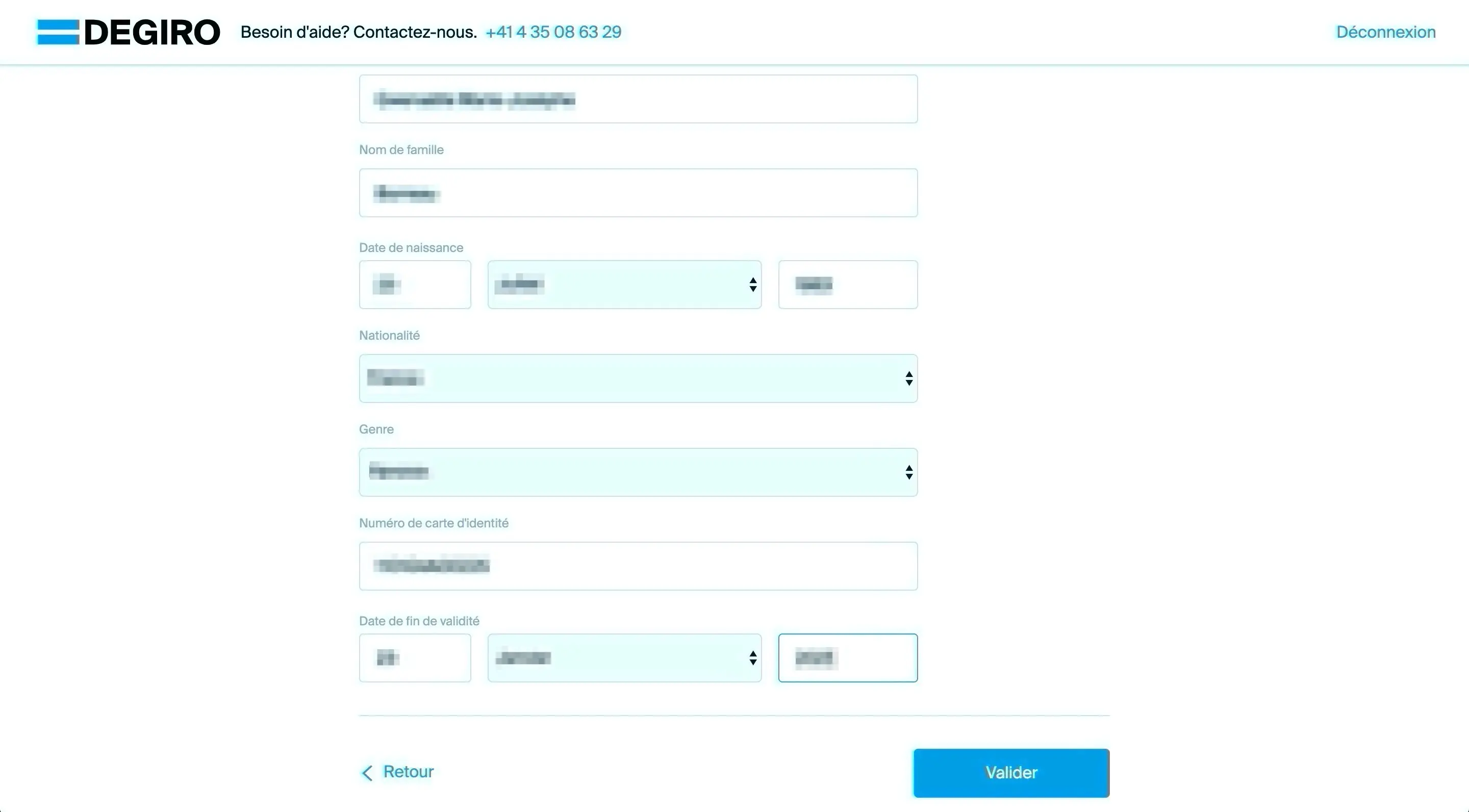Screen dimensions: 1469x812
Task: Click the DEGIRO logo
Action: point(128,31)
